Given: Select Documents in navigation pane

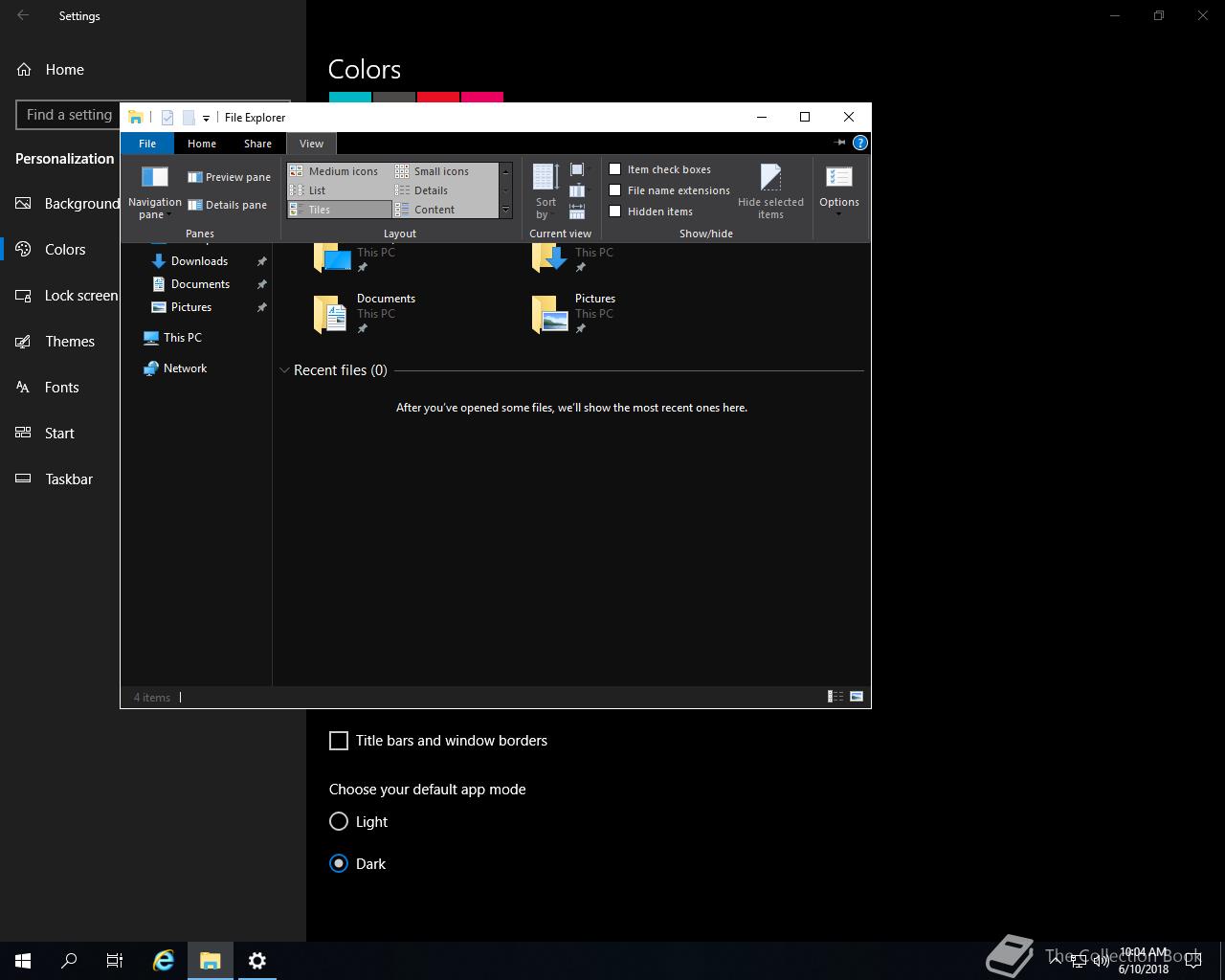Looking at the screenshot, I should tap(200, 284).
